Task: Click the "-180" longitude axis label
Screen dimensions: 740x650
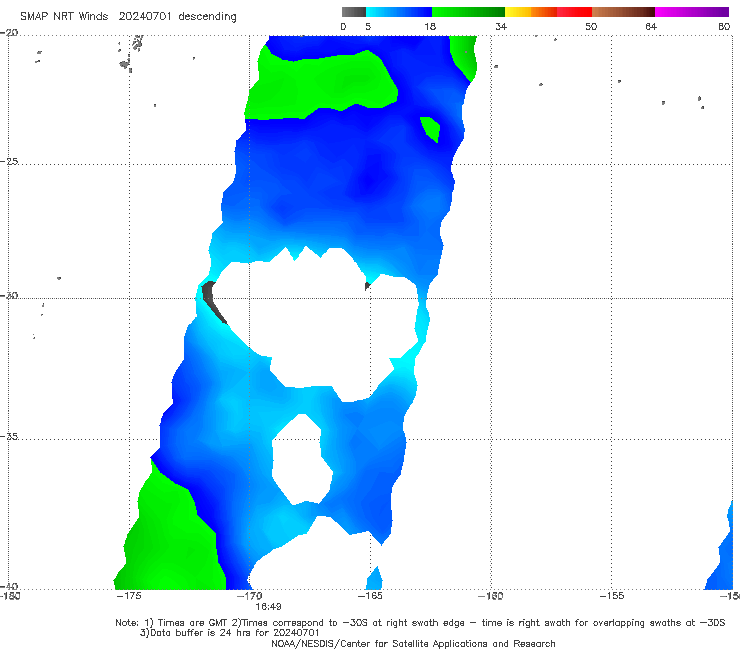Action: [x=10, y=596]
